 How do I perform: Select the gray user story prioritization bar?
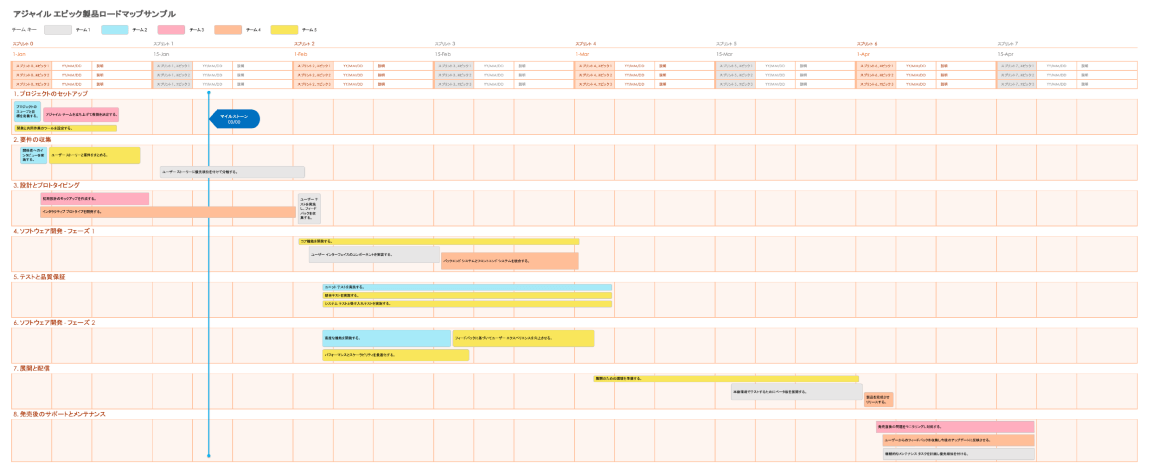click(x=232, y=172)
